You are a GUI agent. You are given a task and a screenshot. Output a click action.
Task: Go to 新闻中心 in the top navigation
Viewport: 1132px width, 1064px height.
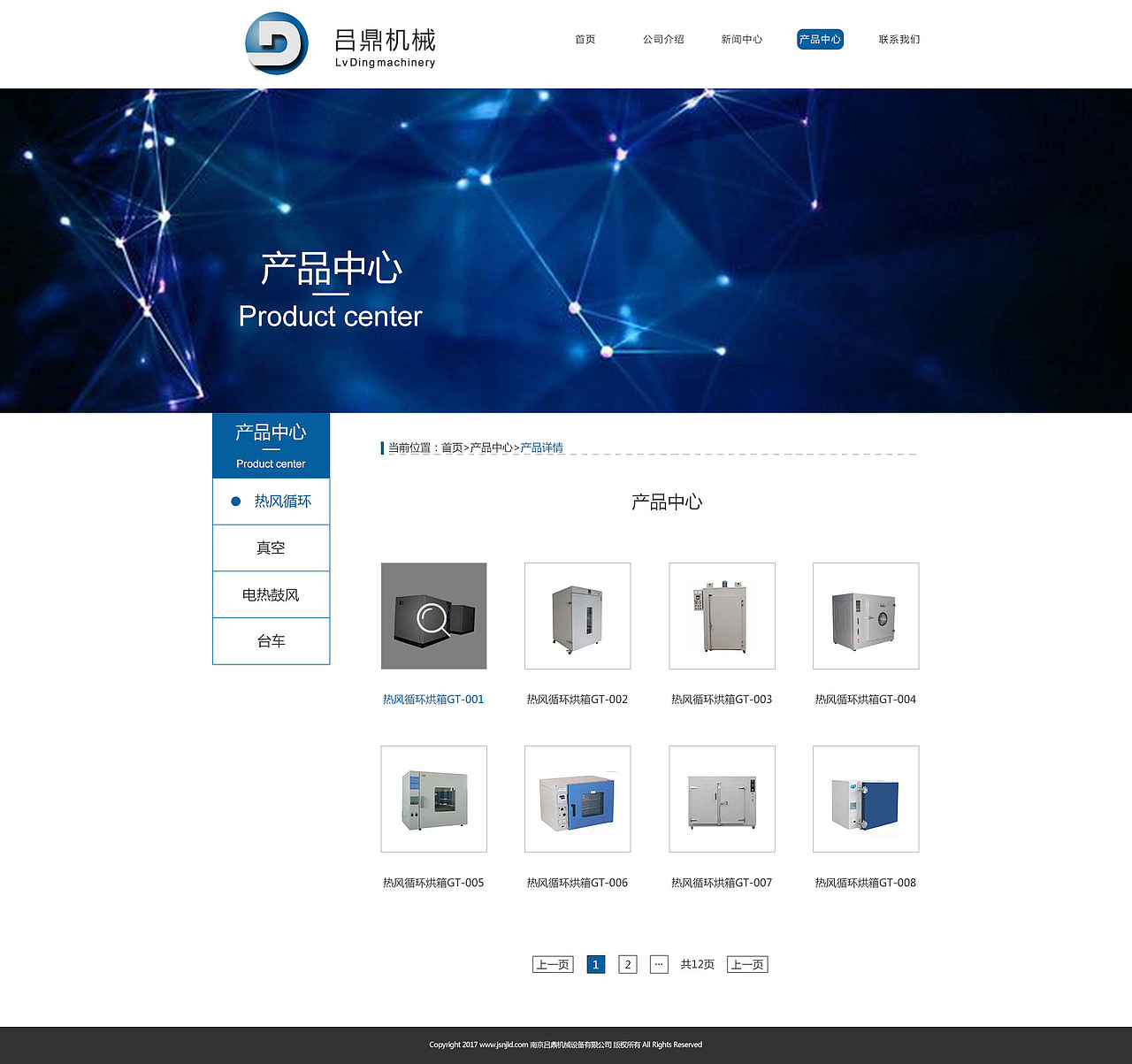[741, 39]
